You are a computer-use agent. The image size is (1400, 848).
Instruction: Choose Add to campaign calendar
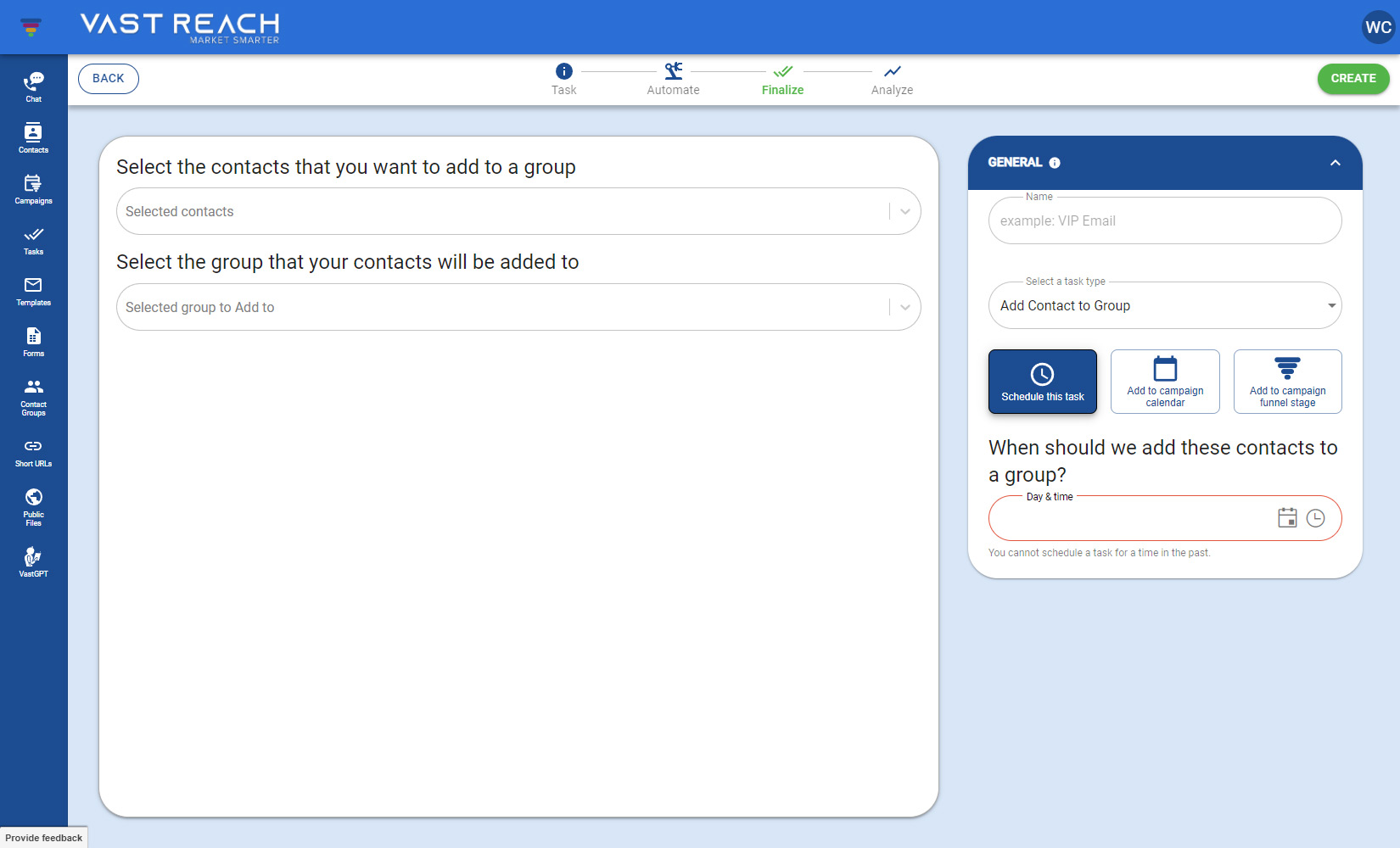click(x=1165, y=382)
